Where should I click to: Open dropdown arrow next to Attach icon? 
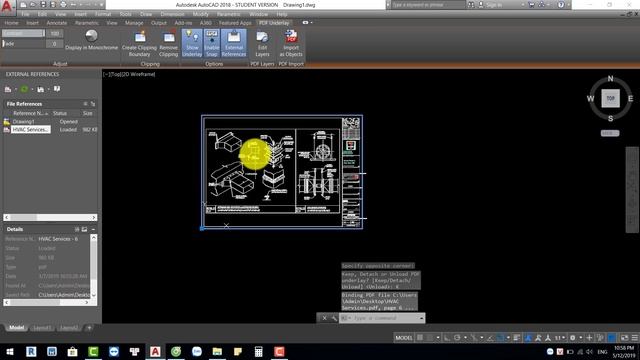[16, 89]
